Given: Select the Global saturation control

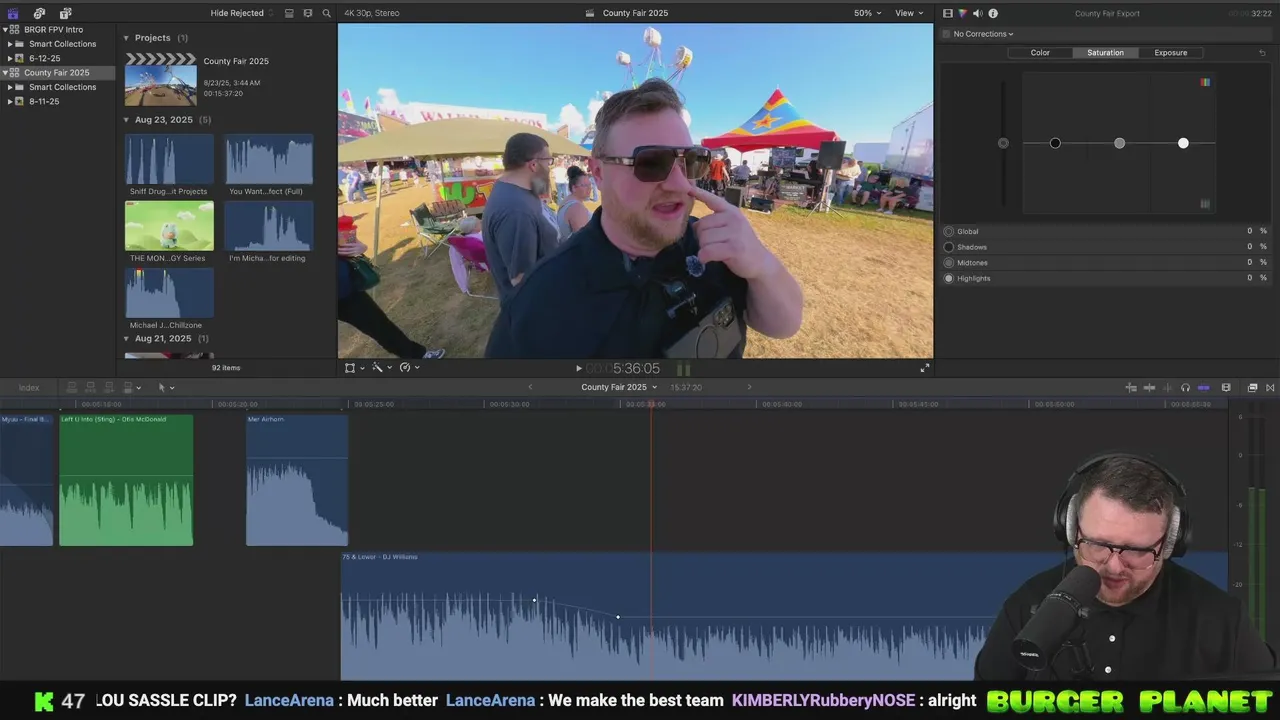Looking at the screenshot, I should [949, 231].
